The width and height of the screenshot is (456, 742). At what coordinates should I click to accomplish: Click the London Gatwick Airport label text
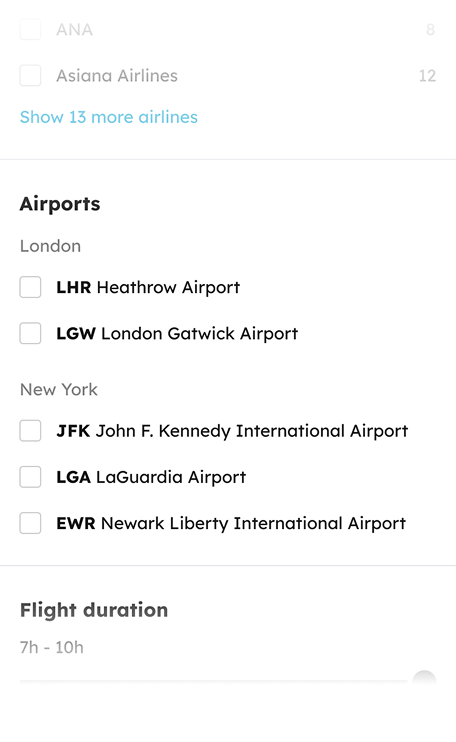(x=199, y=333)
